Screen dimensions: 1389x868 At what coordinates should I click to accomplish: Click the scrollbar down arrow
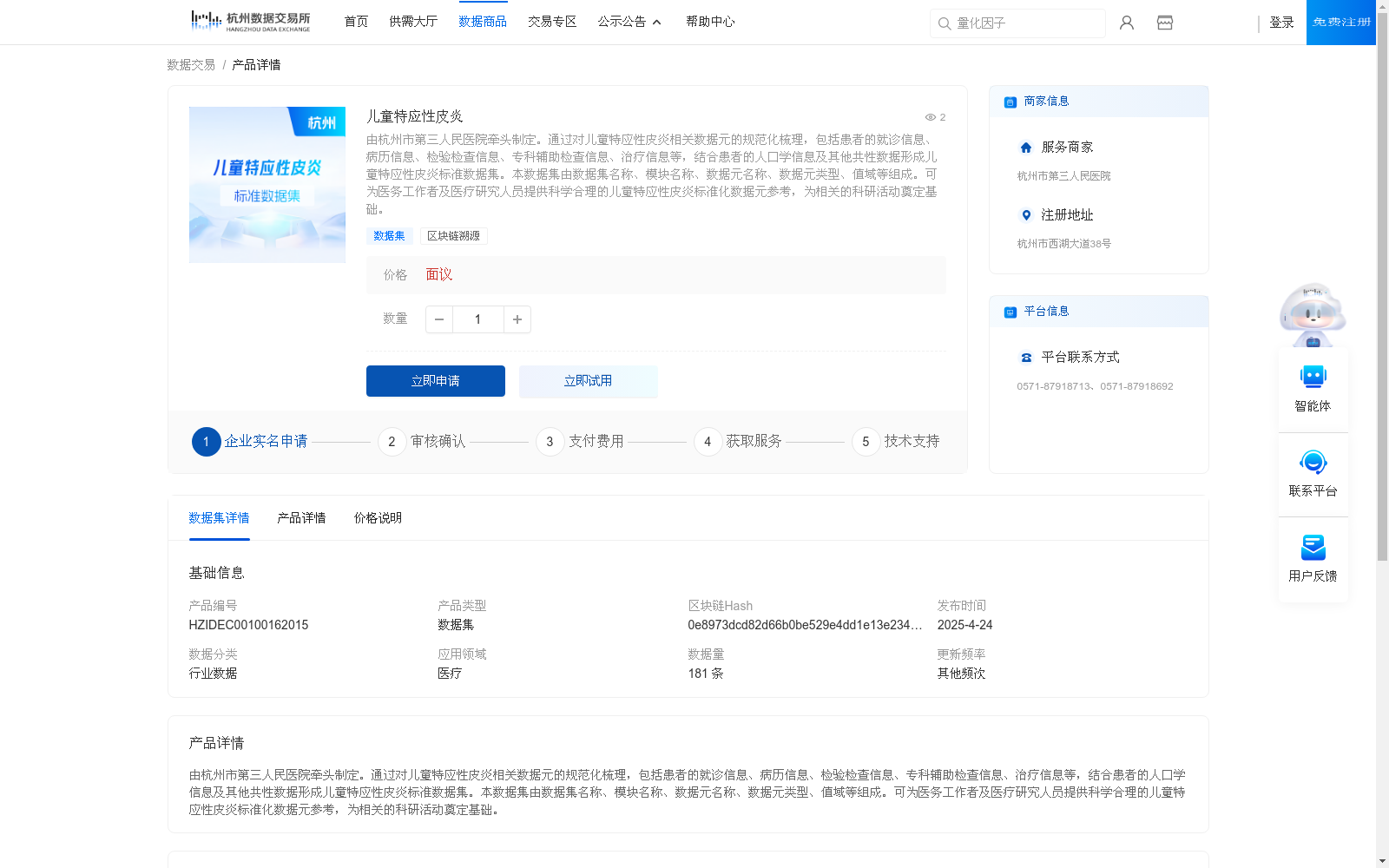(1382, 861)
